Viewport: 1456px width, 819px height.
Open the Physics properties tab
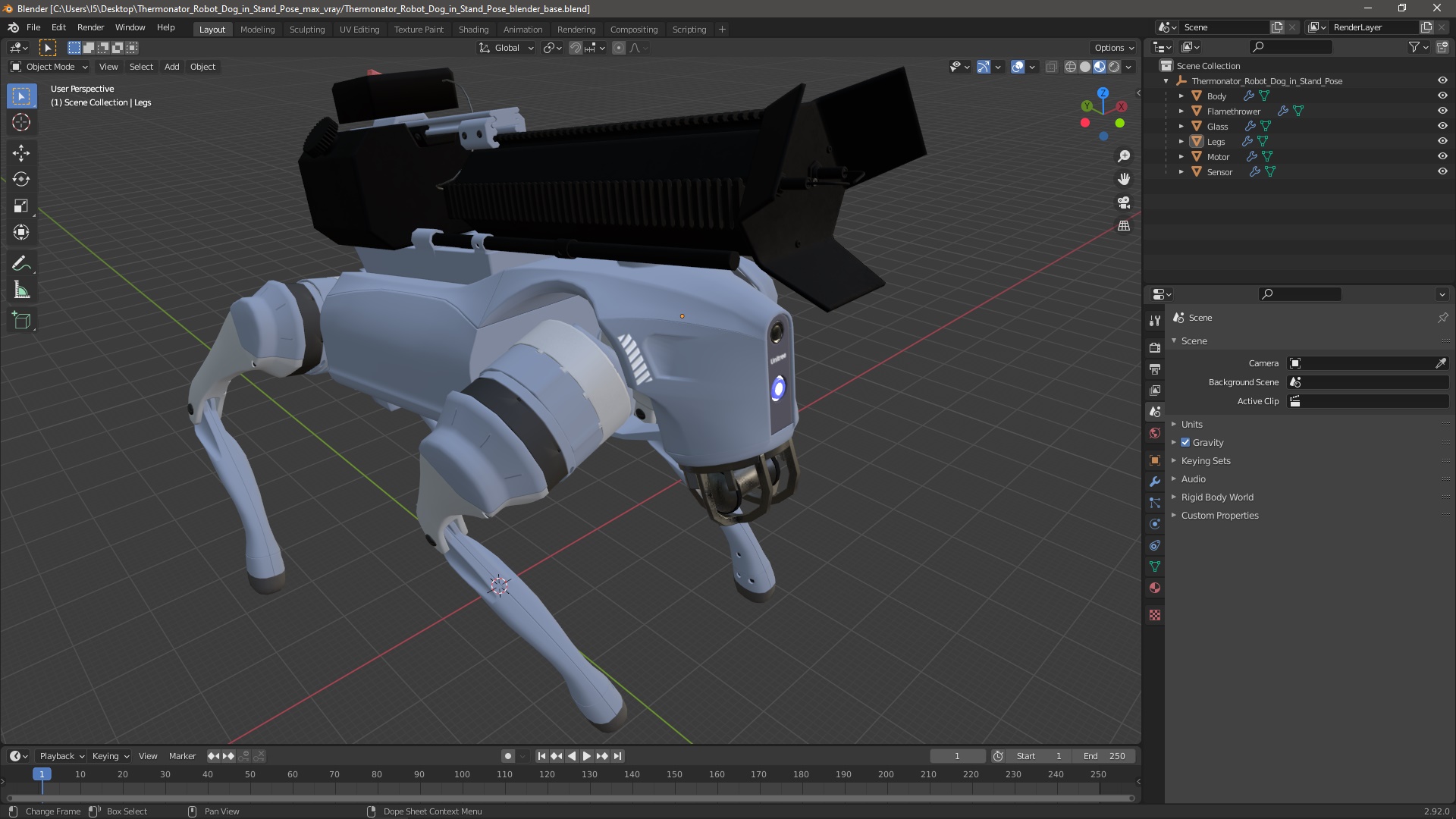point(1155,524)
